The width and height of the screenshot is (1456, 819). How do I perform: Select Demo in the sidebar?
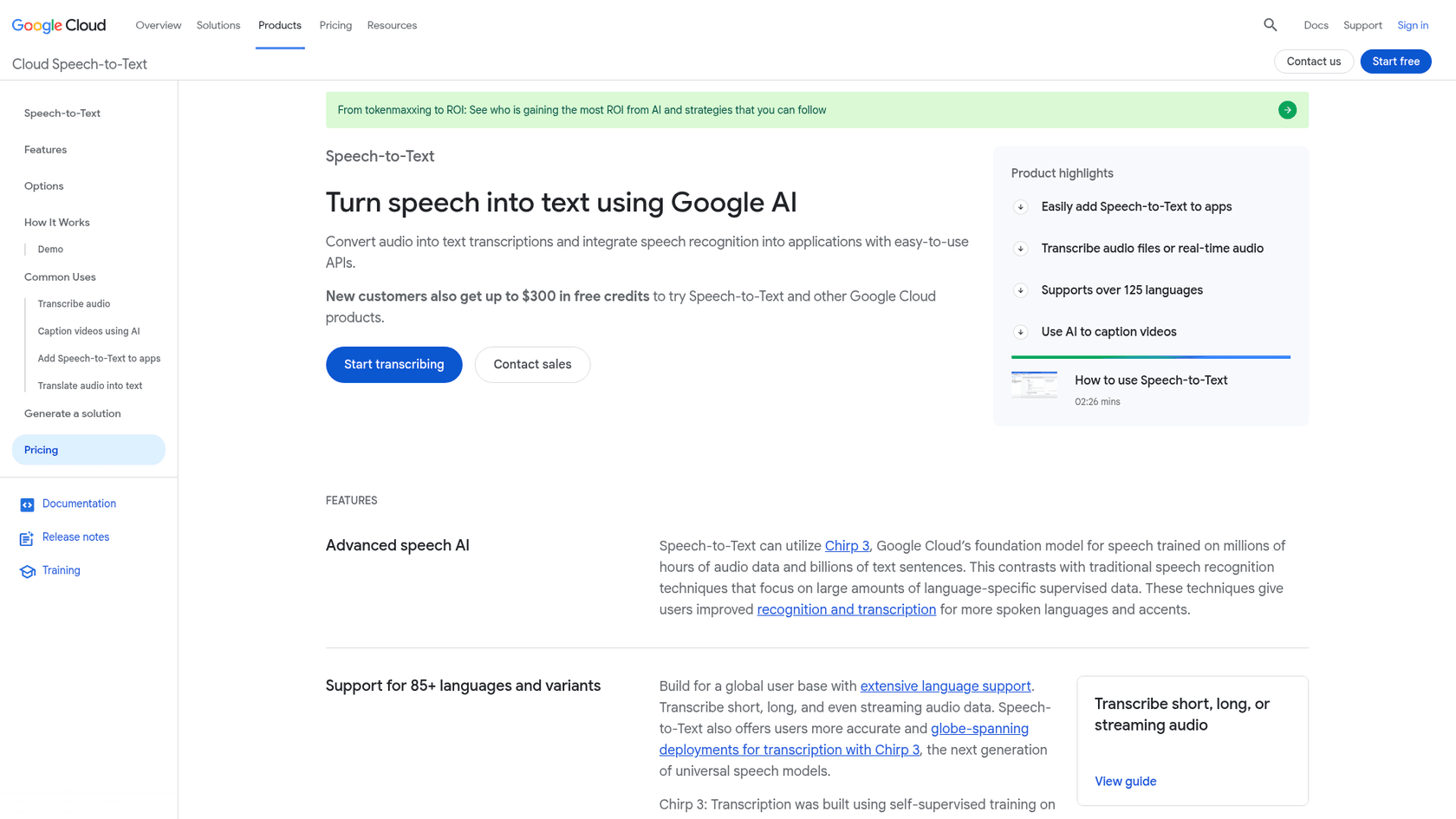click(50, 250)
